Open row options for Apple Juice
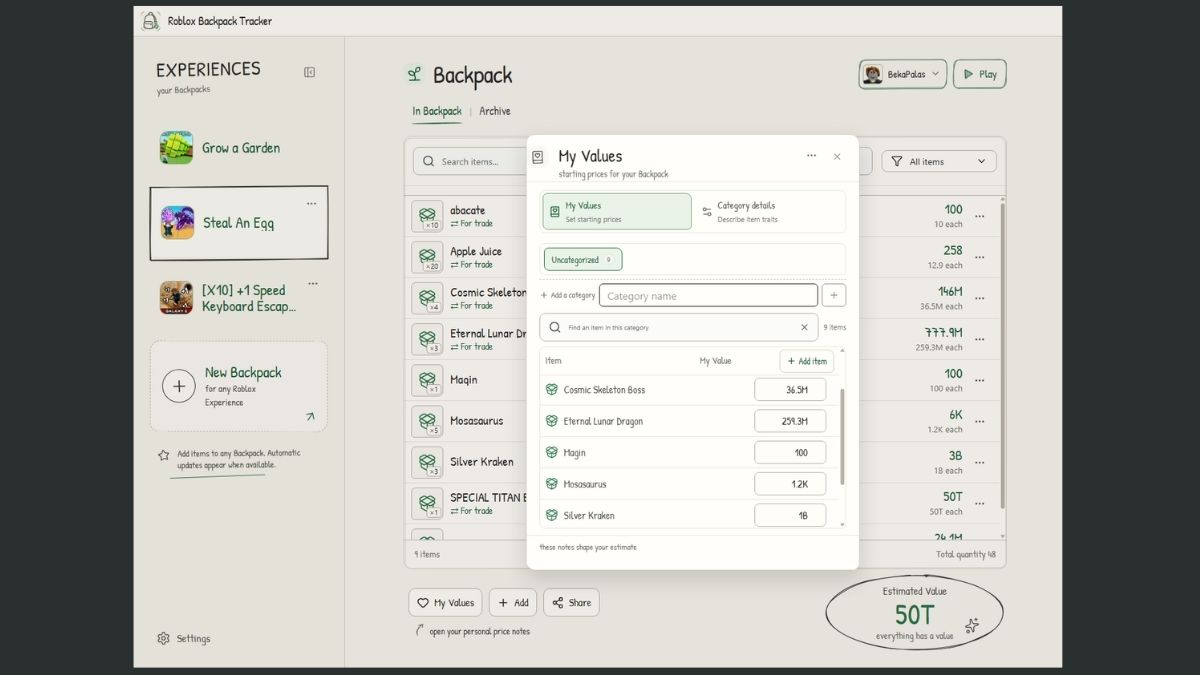The width and height of the screenshot is (1200, 675). (979, 257)
